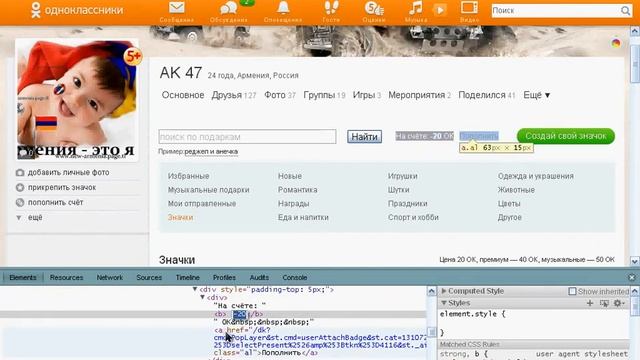
Task: Click Toggle Element State icon in Styles
Action: pos(604,303)
